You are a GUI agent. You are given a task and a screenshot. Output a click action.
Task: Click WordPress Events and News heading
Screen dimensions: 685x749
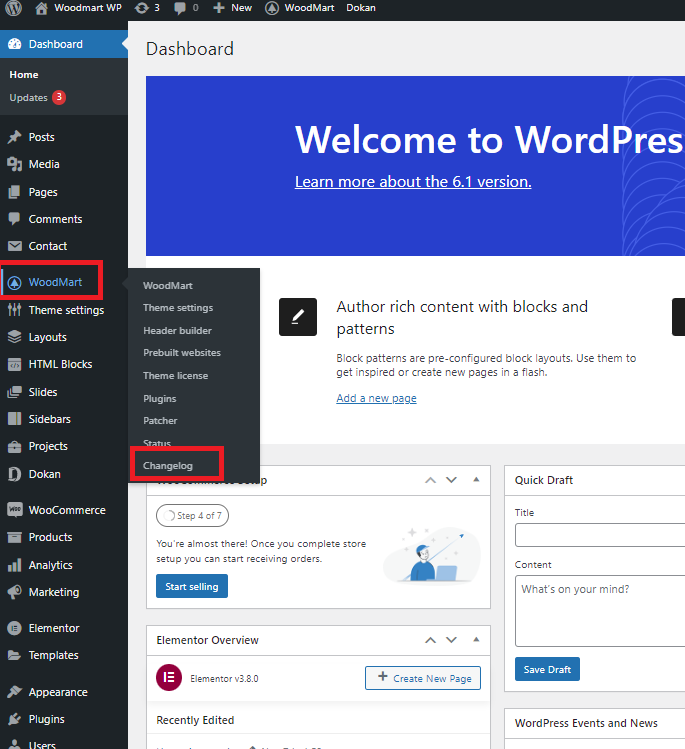coord(586,723)
